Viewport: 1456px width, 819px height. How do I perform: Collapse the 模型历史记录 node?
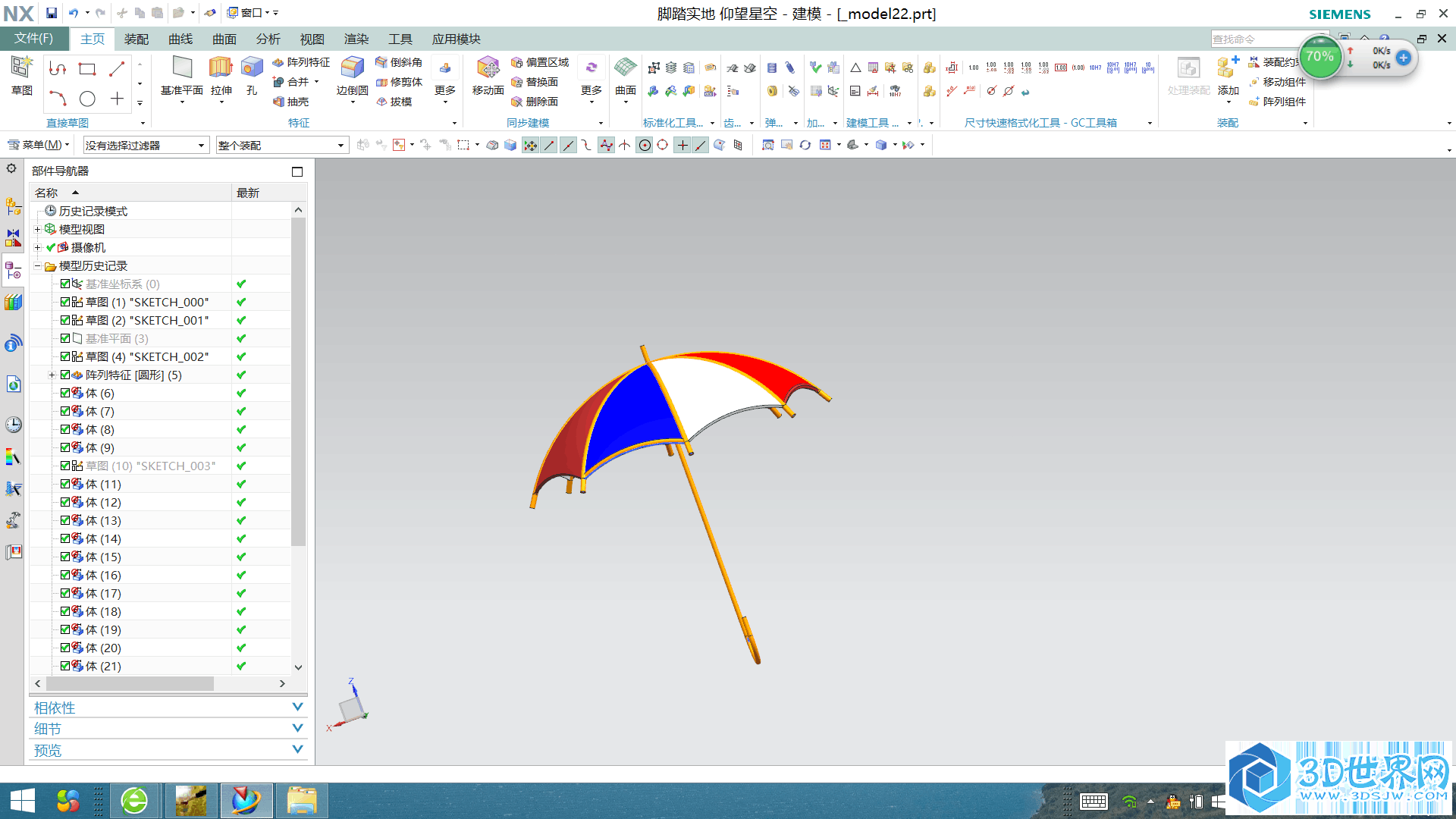click(37, 265)
